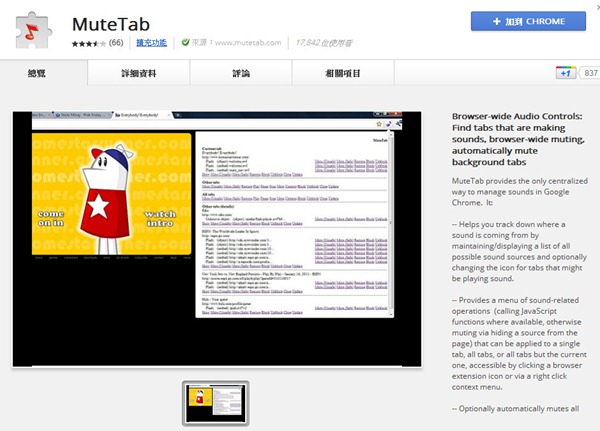The image size is (600, 431).
Task: Switch to the 詳細資料 tab
Action: (x=139, y=73)
